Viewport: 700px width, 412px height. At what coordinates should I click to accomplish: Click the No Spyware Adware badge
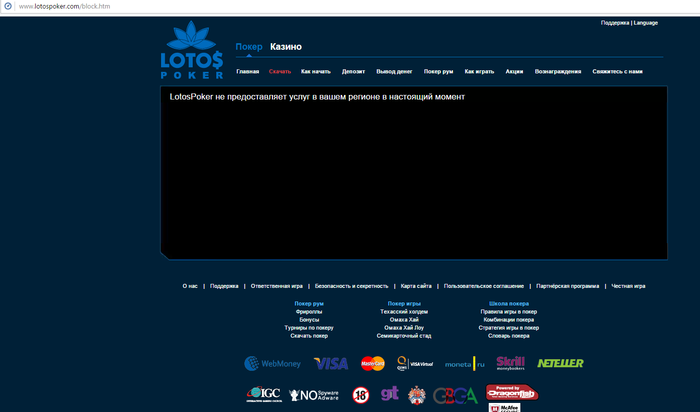click(x=313, y=395)
